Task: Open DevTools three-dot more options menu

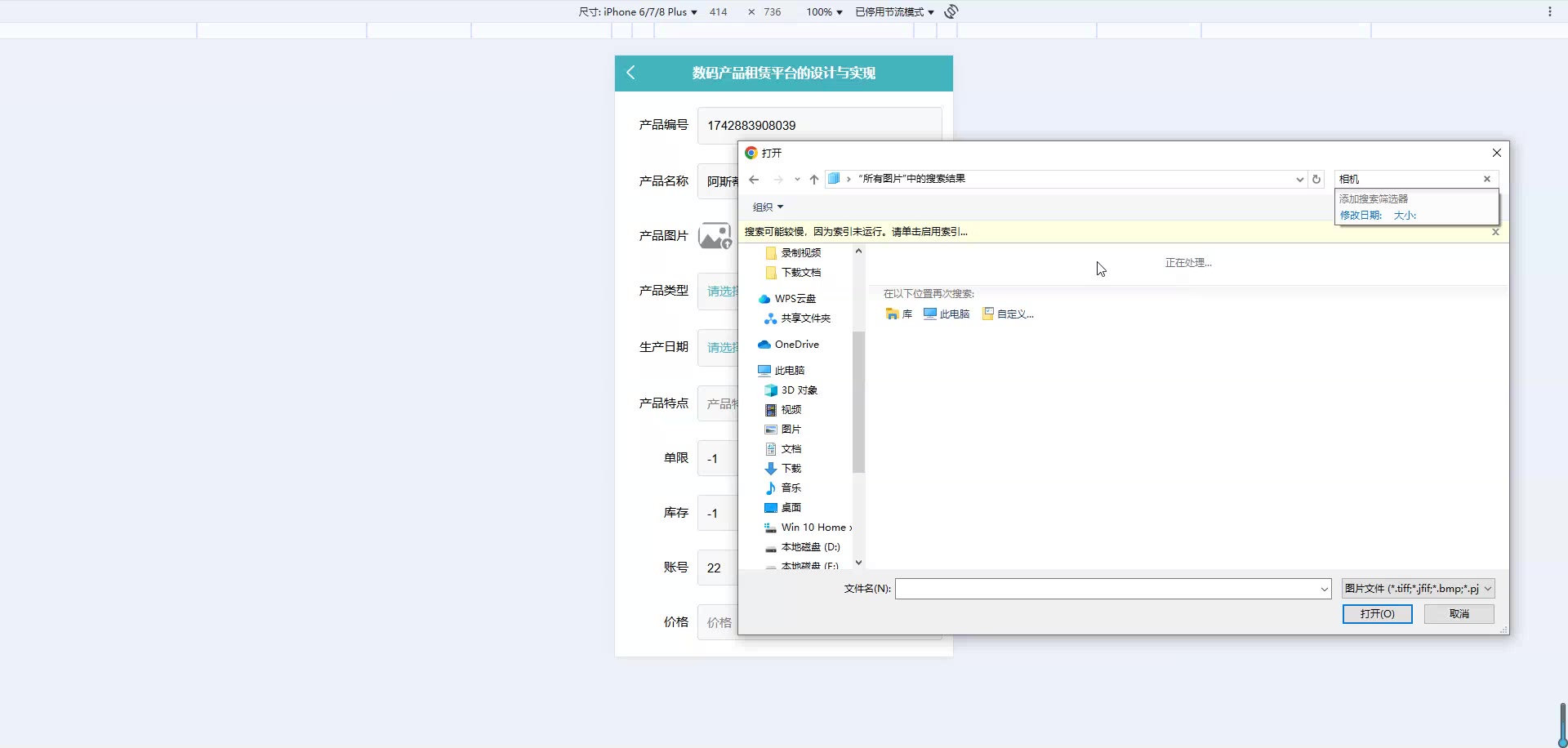Action: tap(1549, 11)
